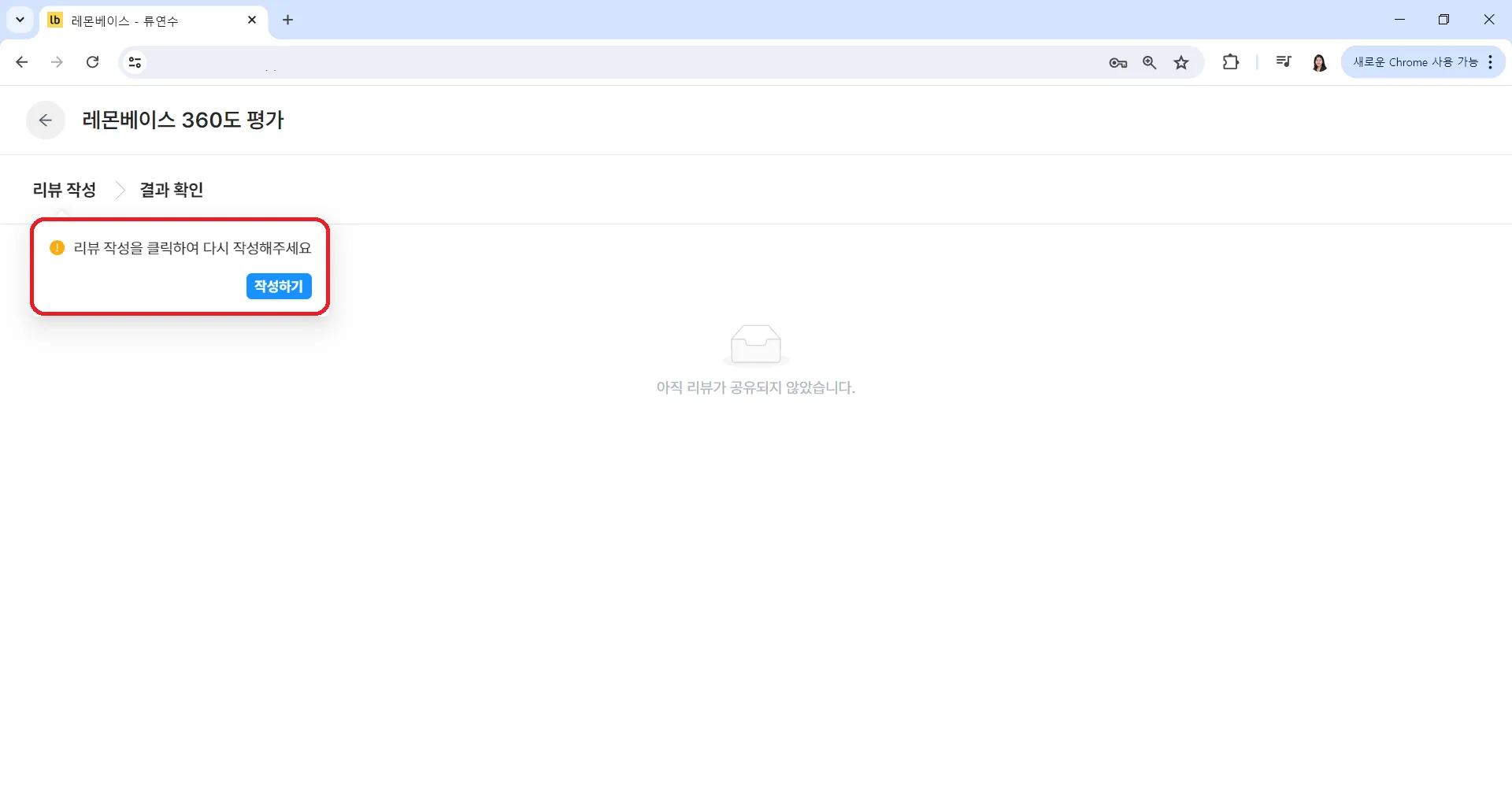Click the browser back arrow
1512x811 pixels.
[x=22, y=62]
